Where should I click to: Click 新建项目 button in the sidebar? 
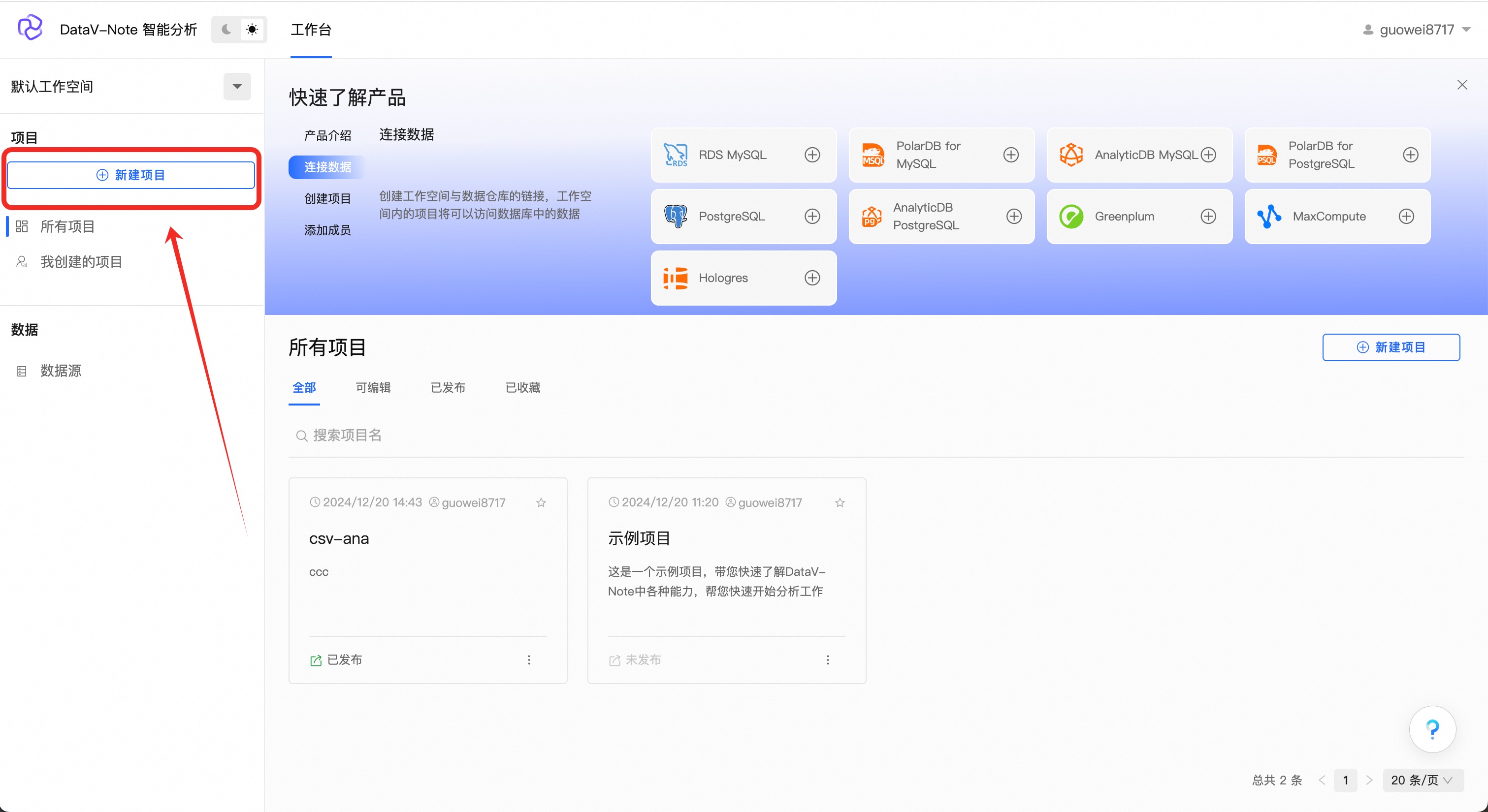point(131,175)
